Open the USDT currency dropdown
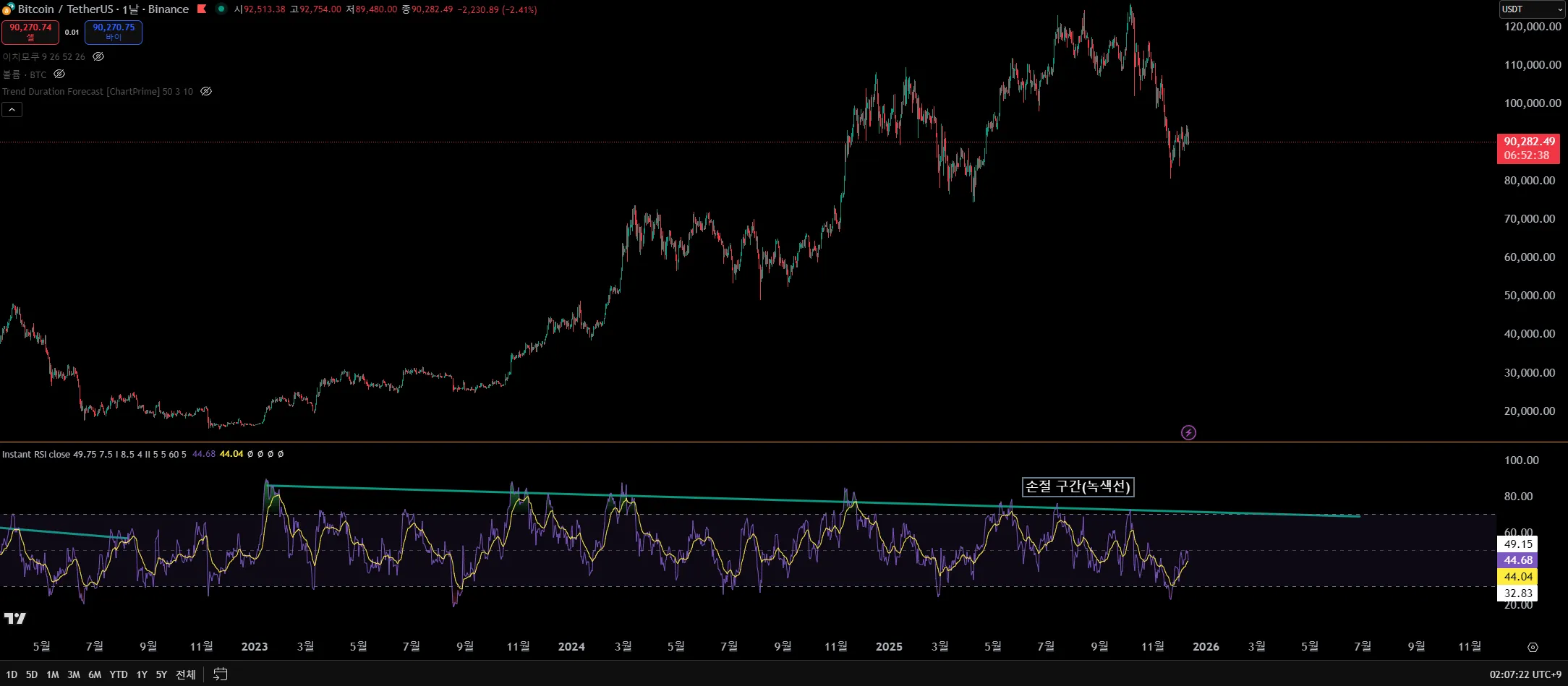The height and width of the screenshot is (686, 1568). [x=1532, y=9]
